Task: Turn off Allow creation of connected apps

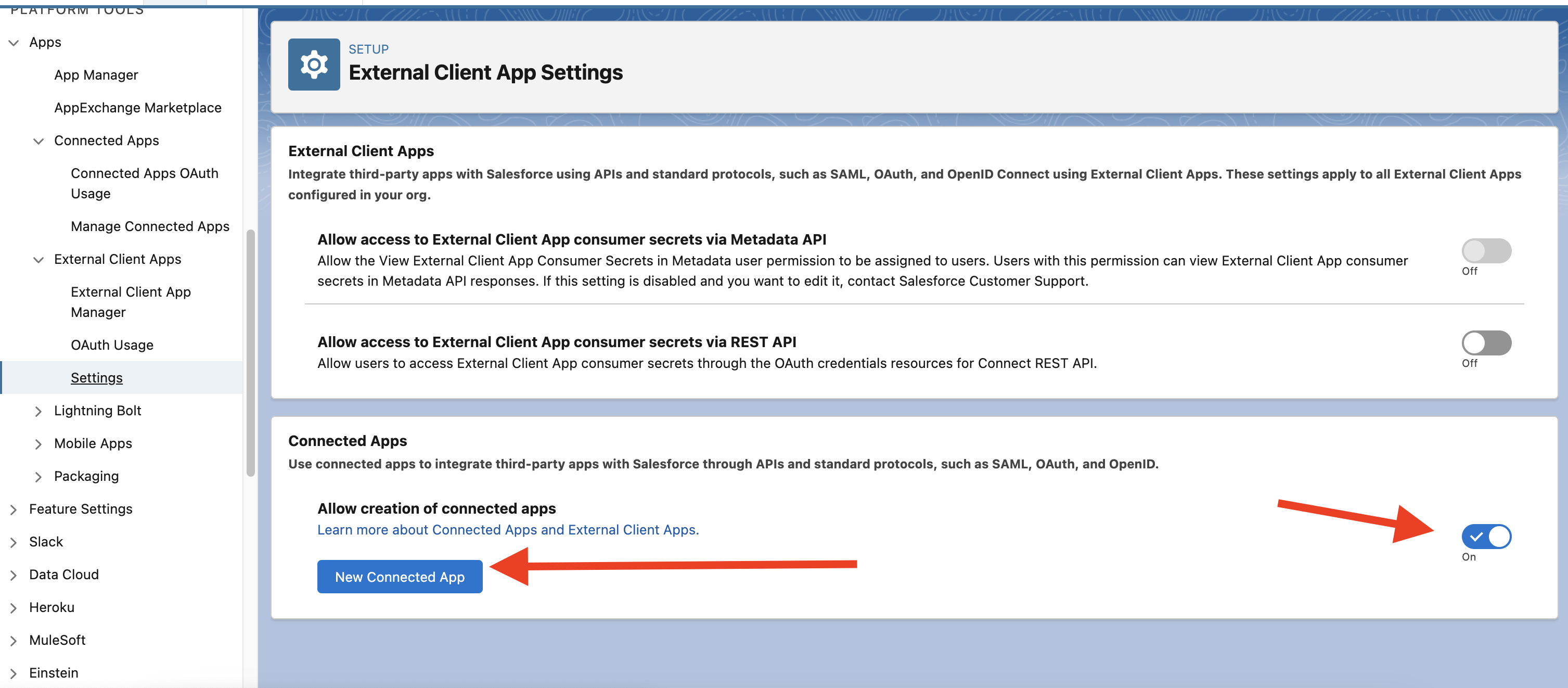Action: [x=1486, y=536]
